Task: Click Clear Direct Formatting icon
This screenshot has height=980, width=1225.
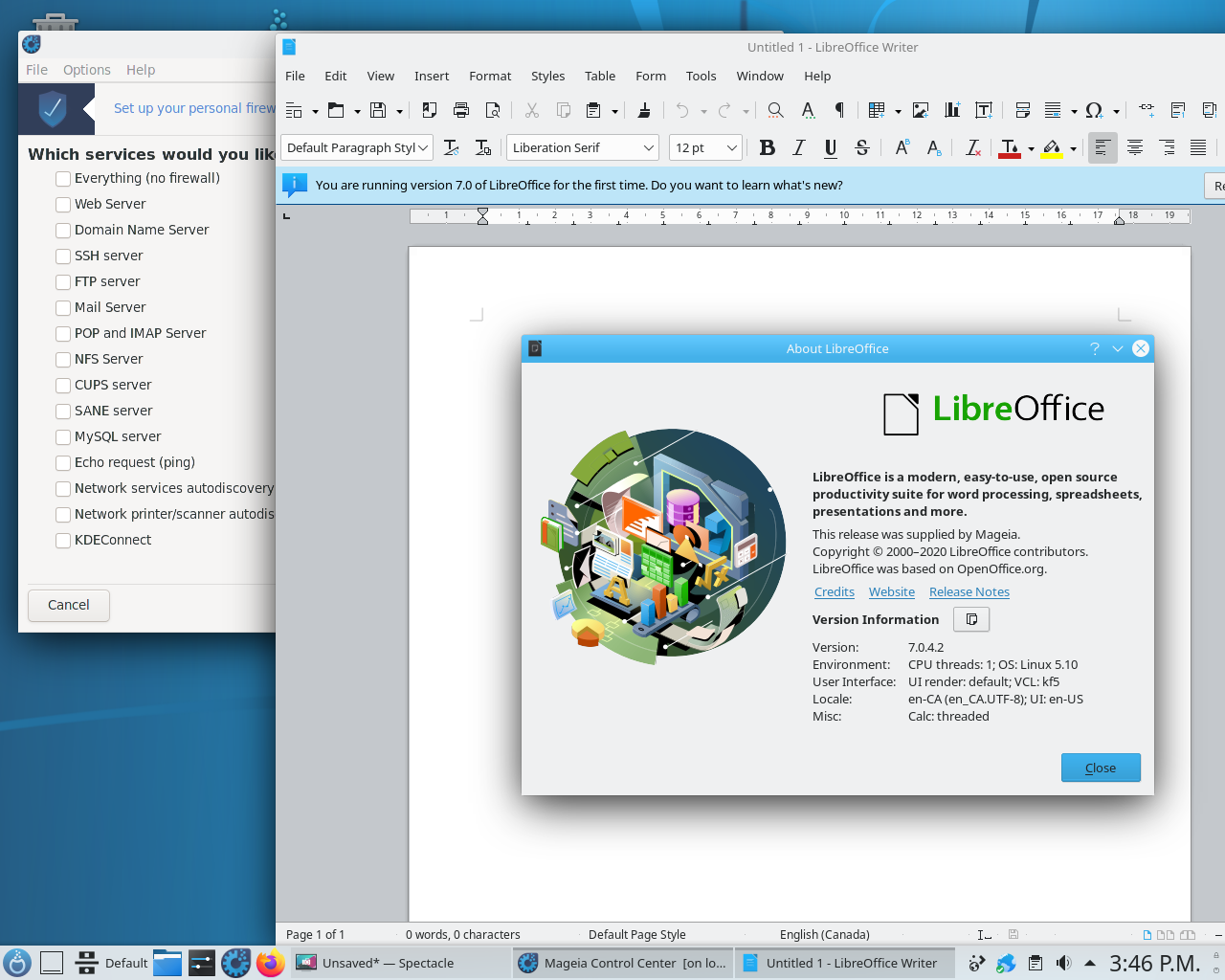Action: point(973,147)
